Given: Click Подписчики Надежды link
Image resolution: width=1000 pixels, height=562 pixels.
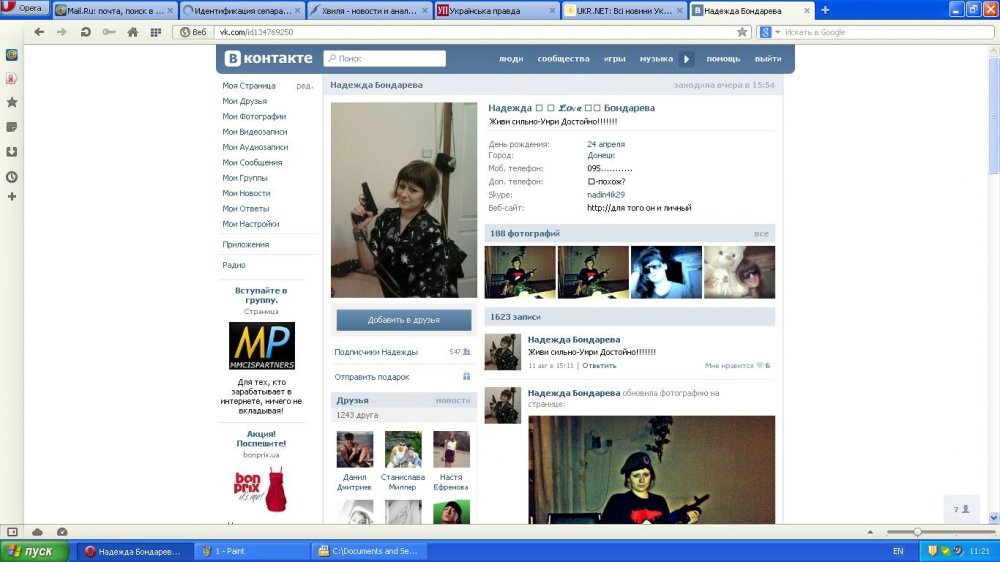Looking at the screenshot, I should [x=376, y=351].
